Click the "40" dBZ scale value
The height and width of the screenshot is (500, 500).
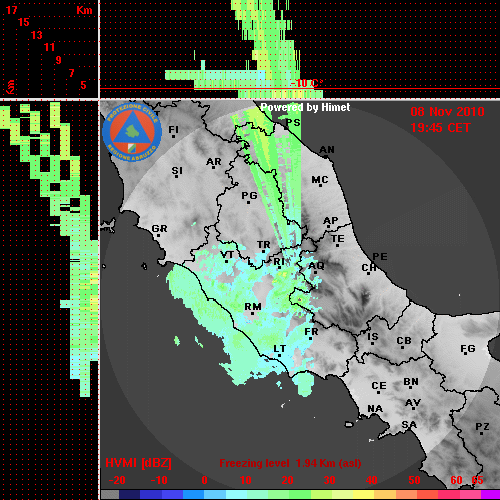(x=371, y=480)
